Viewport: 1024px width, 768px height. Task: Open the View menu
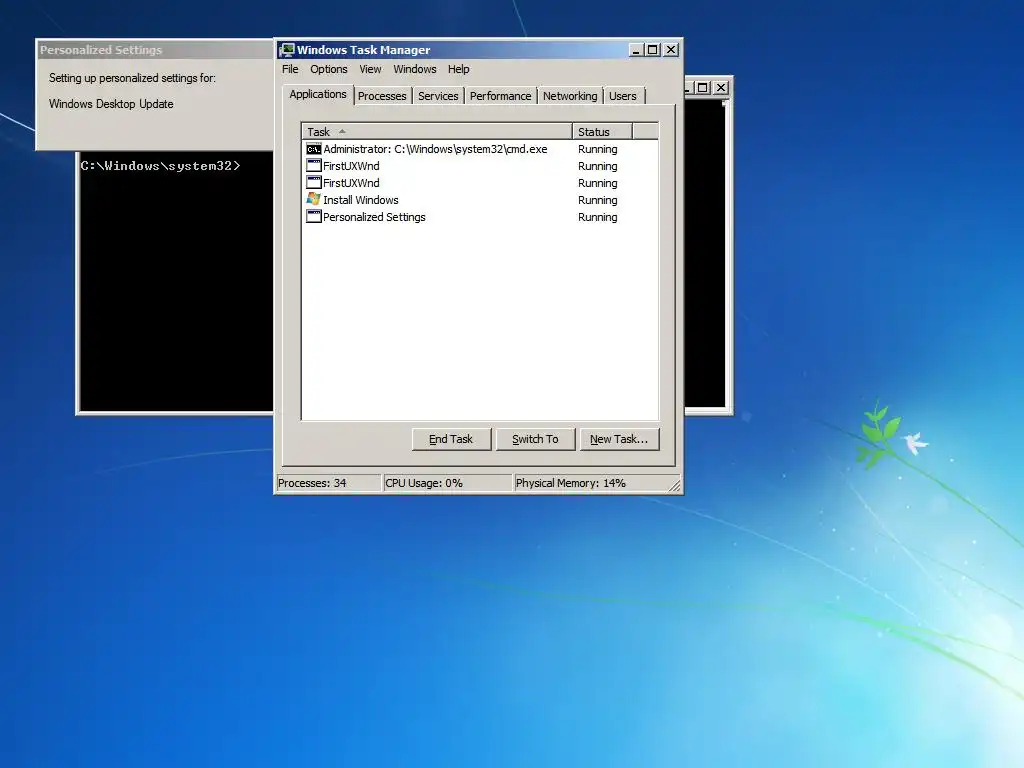tap(370, 69)
